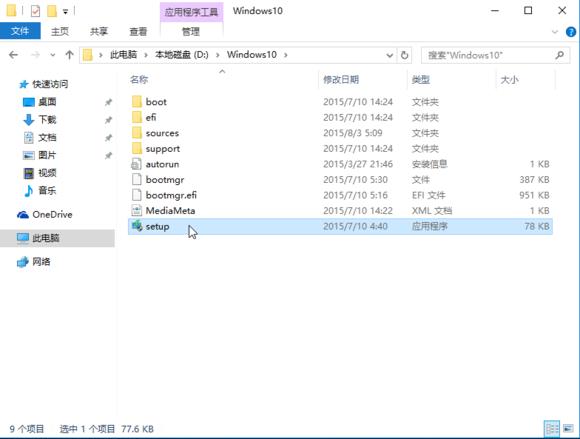Open the 主页 ribbon tab

pyautogui.click(x=60, y=31)
